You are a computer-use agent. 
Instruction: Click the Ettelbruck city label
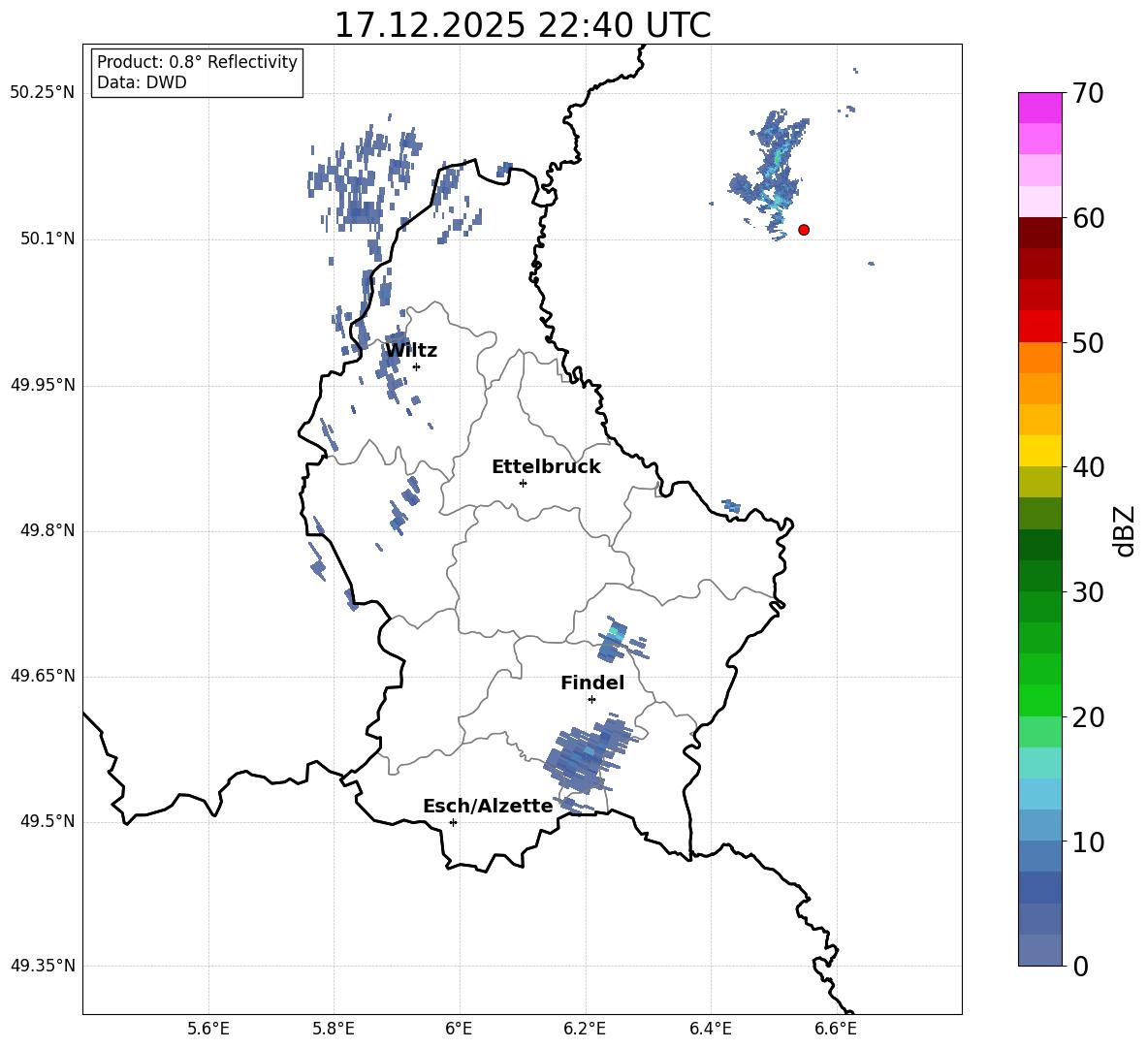(546, 467)
